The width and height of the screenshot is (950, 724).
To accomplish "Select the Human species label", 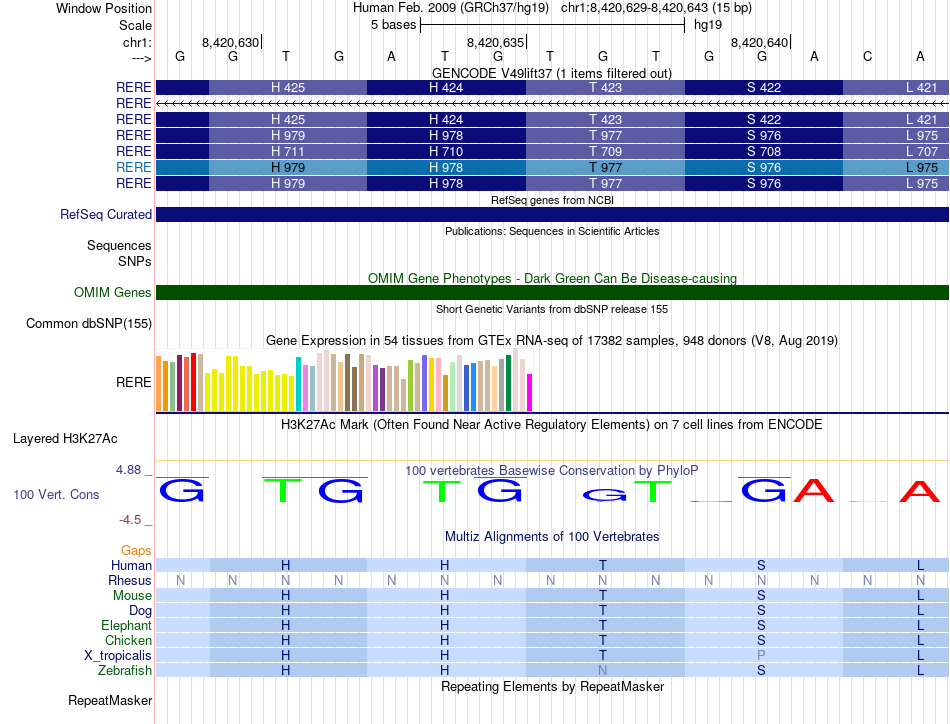I will click(131, 565).
